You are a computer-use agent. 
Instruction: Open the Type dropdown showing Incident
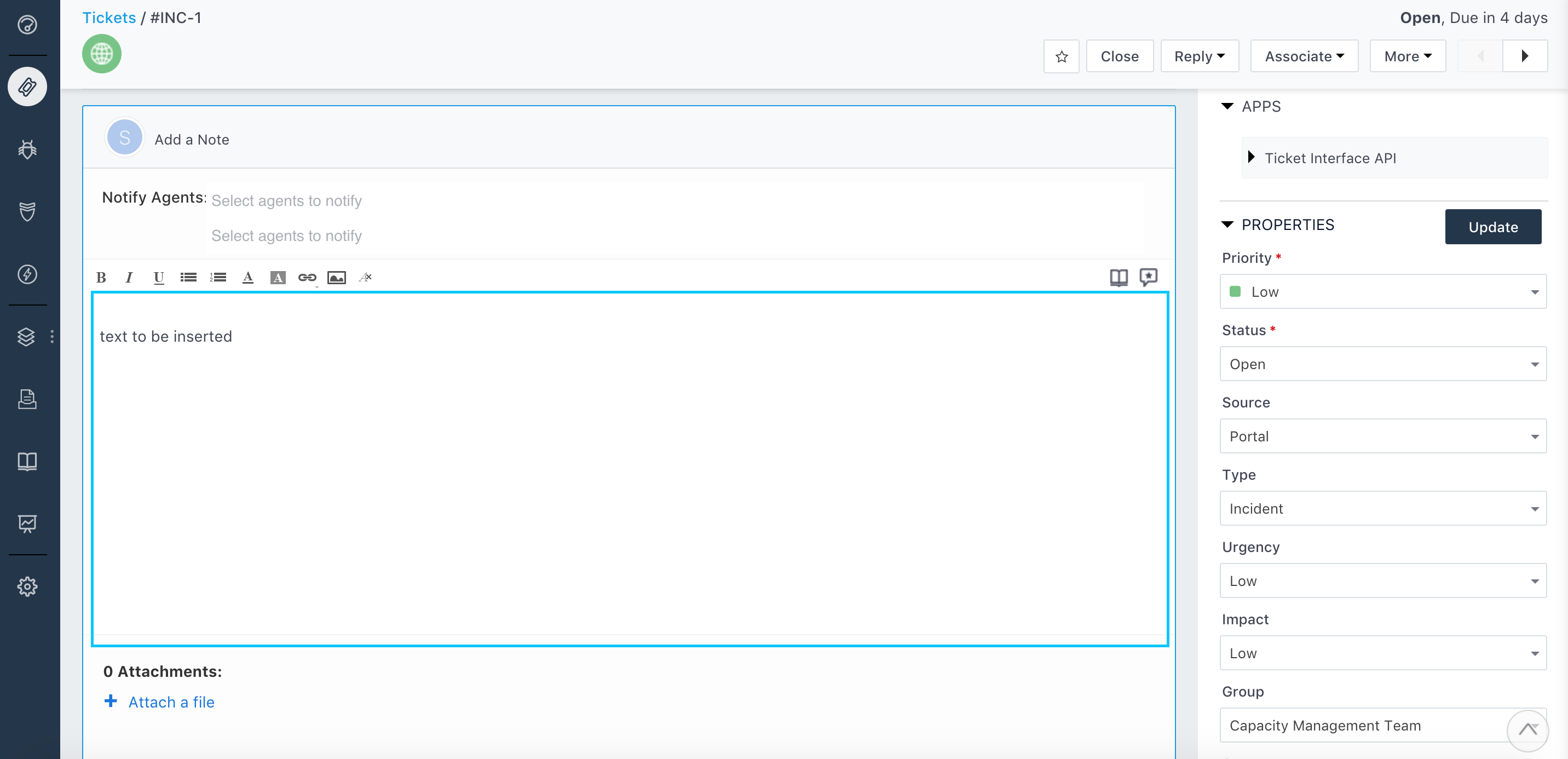click(1383, 509)
